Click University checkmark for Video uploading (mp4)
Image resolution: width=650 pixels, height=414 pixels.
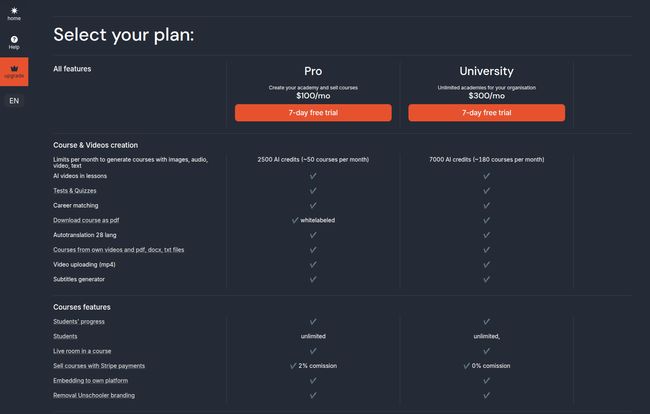[x=486, y=264]
